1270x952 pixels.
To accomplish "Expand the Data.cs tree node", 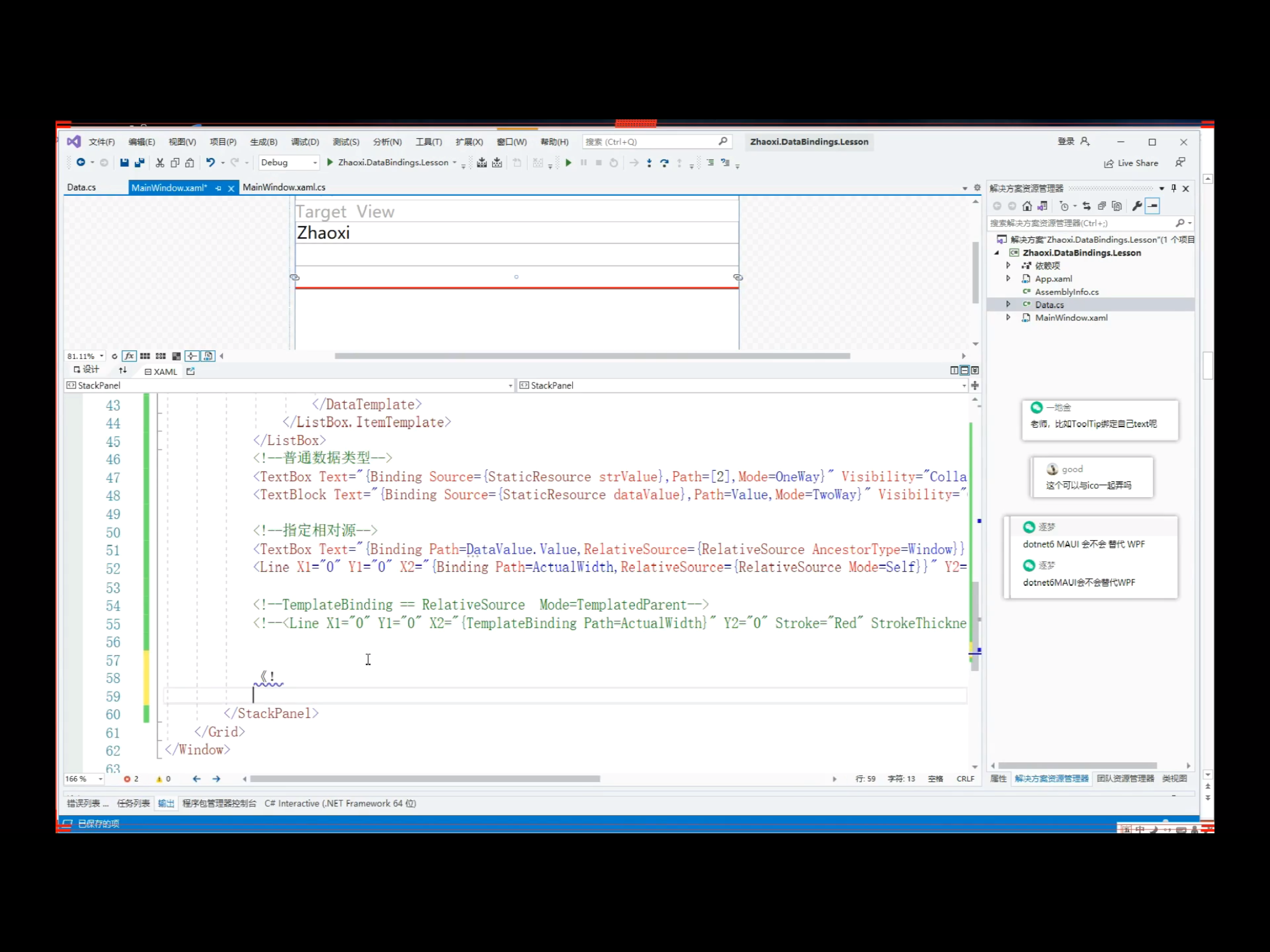I will (x=1008, y=304).
